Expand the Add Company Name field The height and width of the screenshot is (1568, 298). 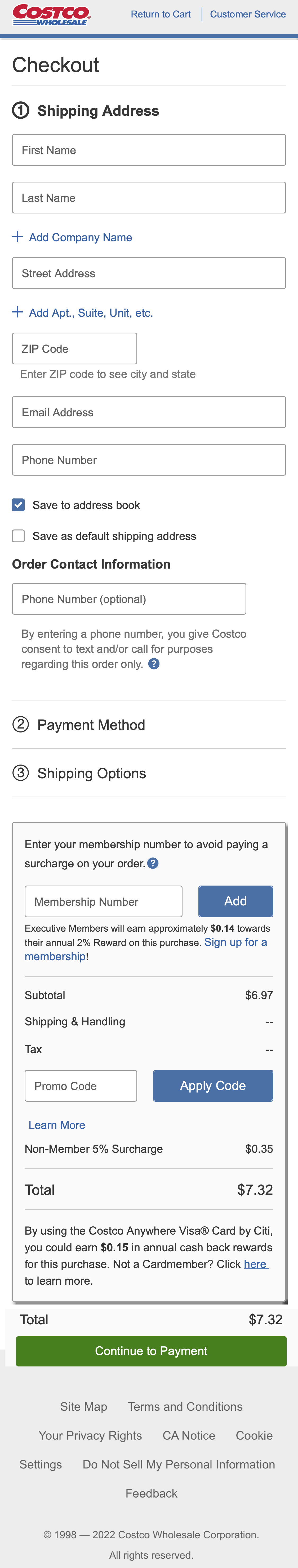click(81, 237)
